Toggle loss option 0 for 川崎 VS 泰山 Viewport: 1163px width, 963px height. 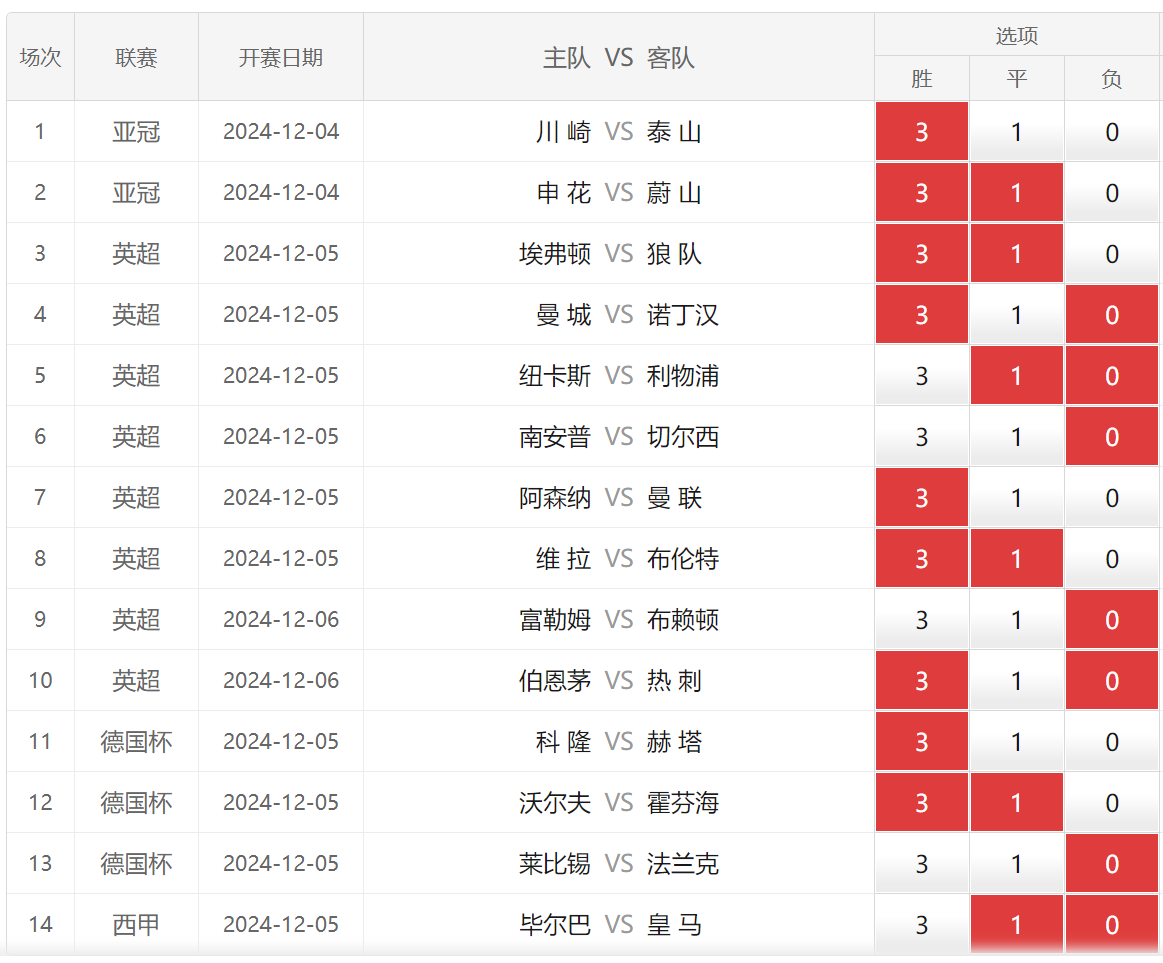[x=1112, y=131]
